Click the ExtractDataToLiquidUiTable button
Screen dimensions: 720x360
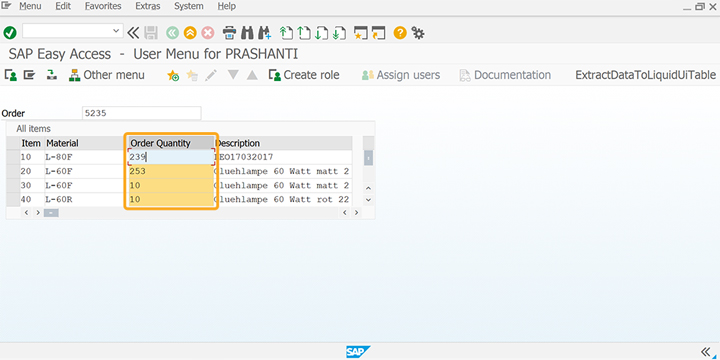[646, 75]
